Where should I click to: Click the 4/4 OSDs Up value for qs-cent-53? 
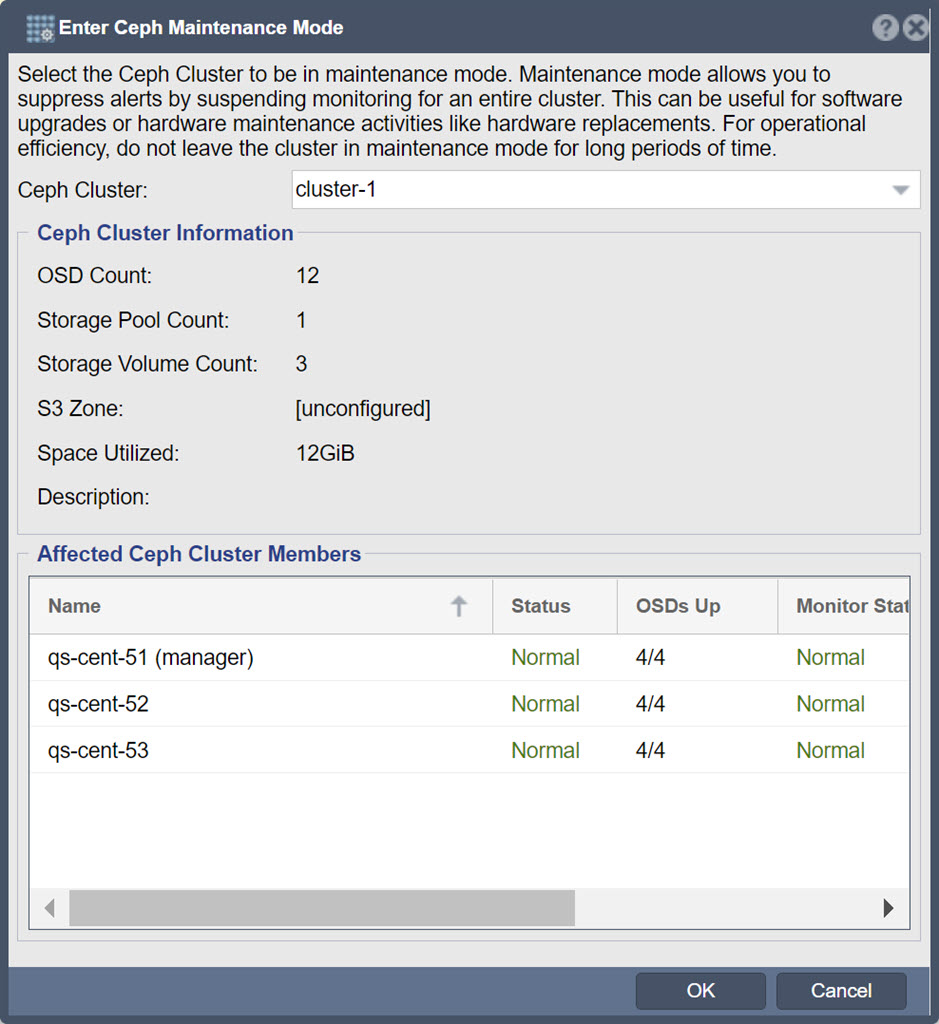coord(650,750)
